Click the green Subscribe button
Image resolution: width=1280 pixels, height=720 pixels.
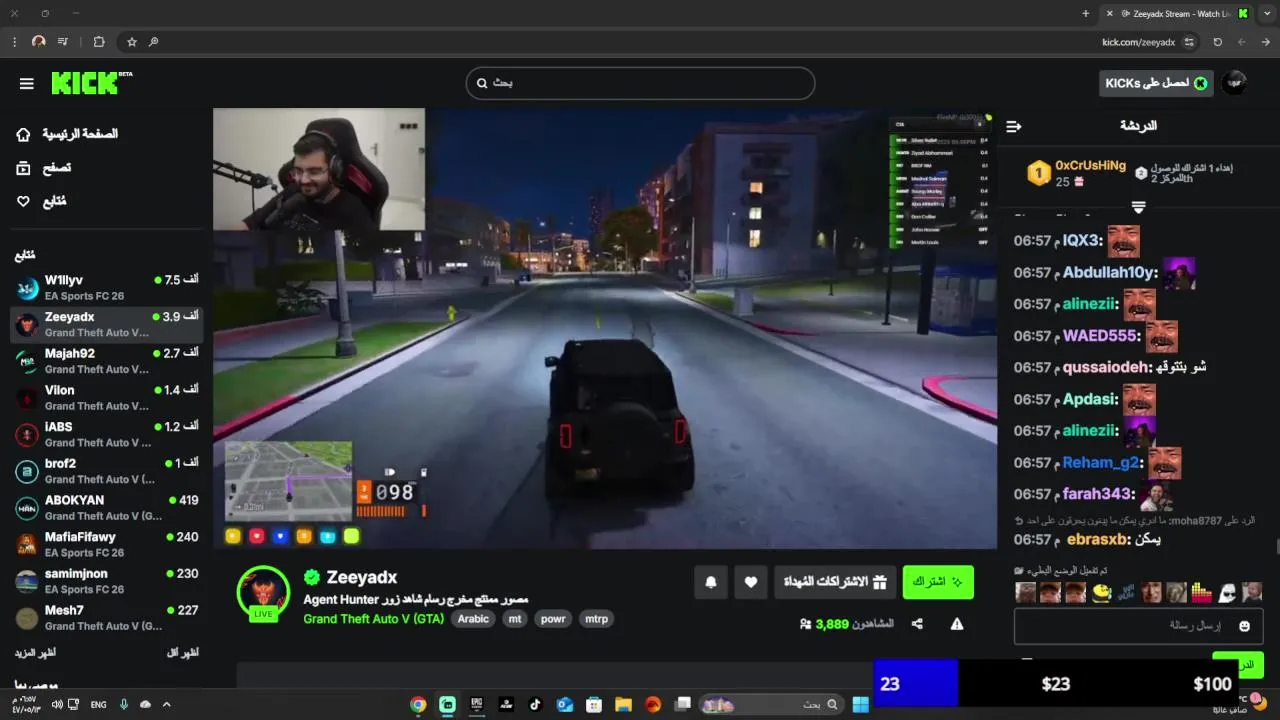(x=938, y=582)
